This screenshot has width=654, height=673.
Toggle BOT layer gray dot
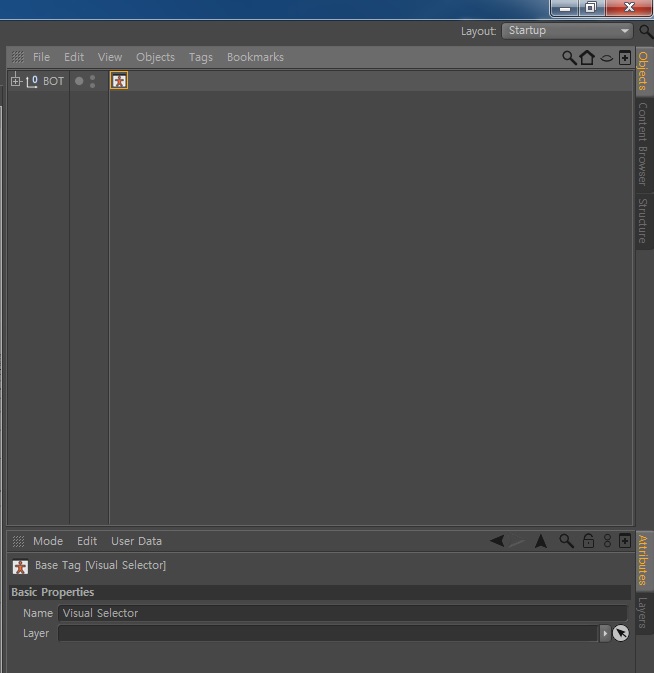pos(79,81)
